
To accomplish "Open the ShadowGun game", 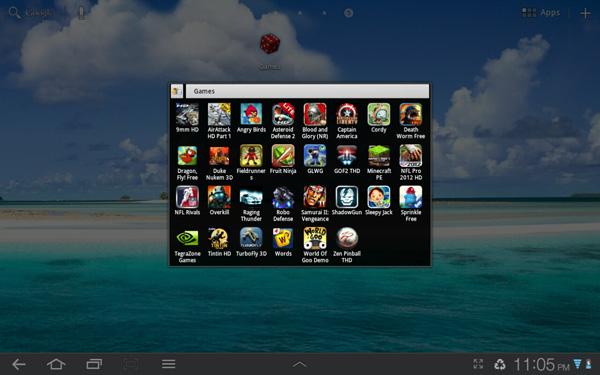I will pos(347,201).
